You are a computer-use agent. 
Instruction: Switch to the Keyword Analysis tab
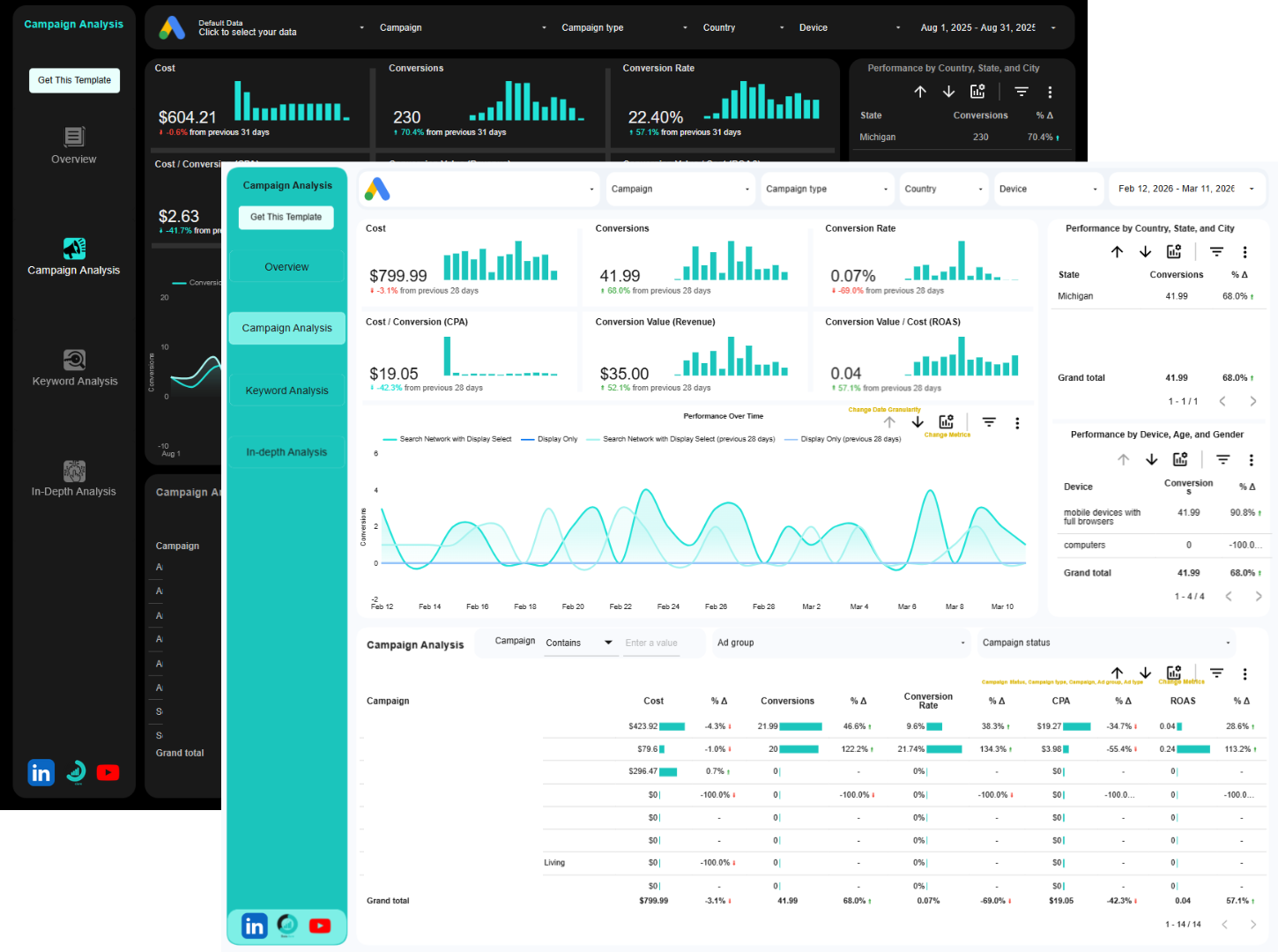coord(286,390)
